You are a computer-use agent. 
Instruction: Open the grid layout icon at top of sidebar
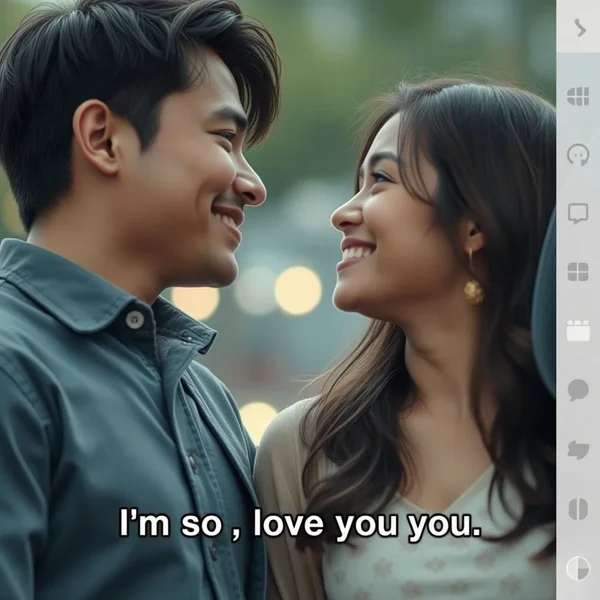(578, 96)
